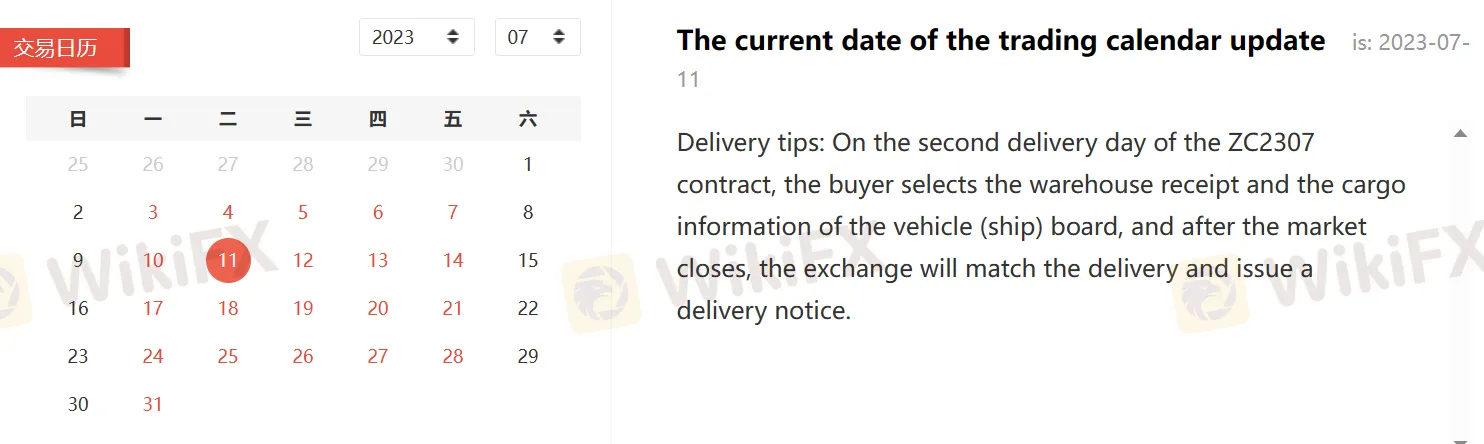Click the 交易日历 red ribbon label
The width and height of the screenshot is (1484, 444).
click(x=65, y=48)
